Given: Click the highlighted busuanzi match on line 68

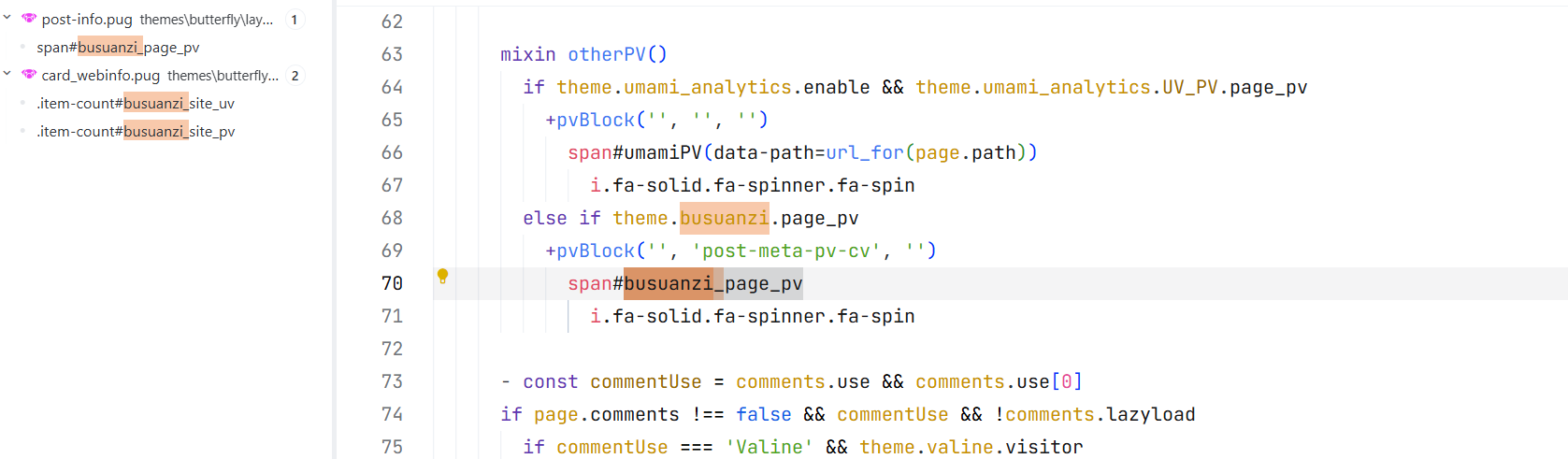Looking at the screenshot, I should click(724, 218).
